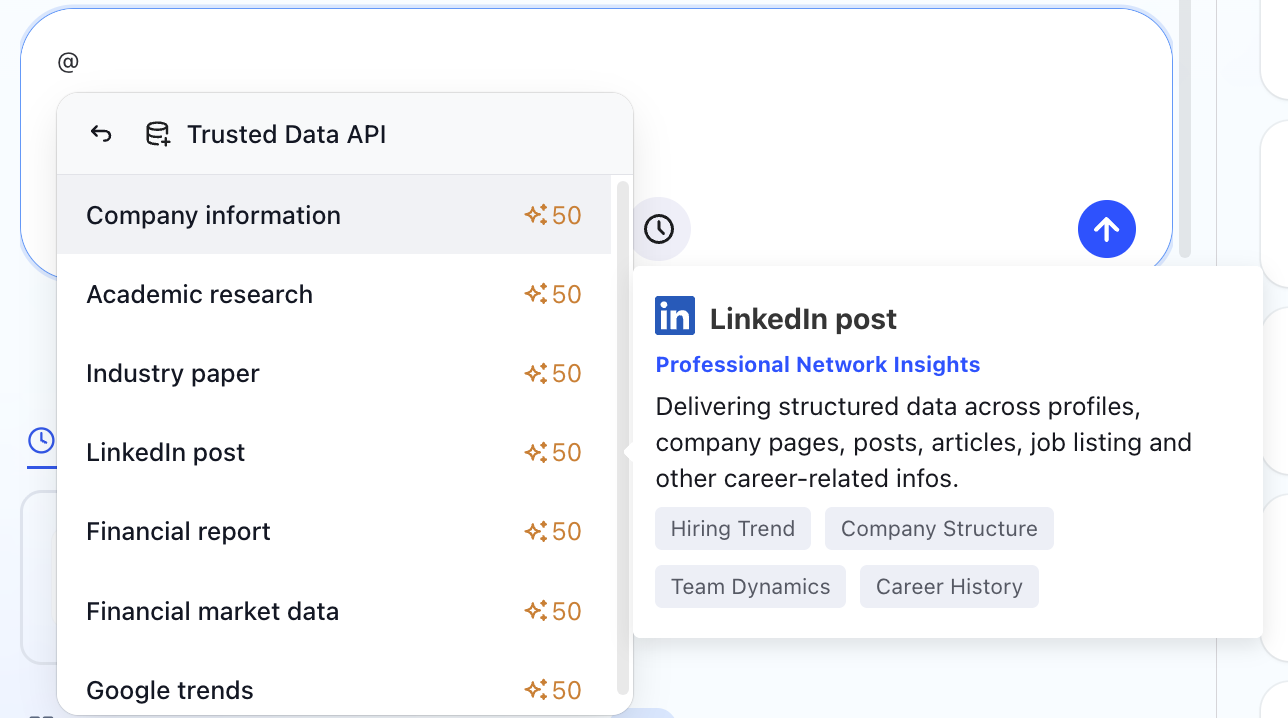
Task: Click the sparkle credit icon on Company information
Action: [536, 215]
